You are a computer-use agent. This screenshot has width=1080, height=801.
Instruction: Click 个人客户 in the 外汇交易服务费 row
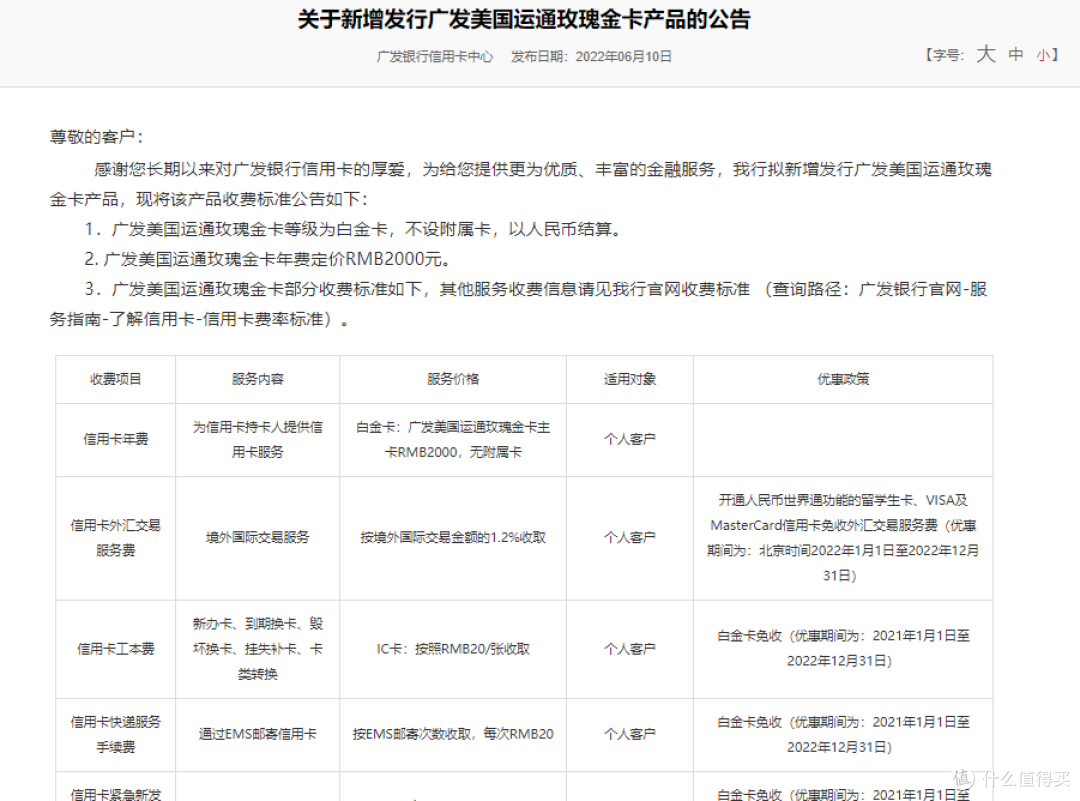(x=630, y=537)
